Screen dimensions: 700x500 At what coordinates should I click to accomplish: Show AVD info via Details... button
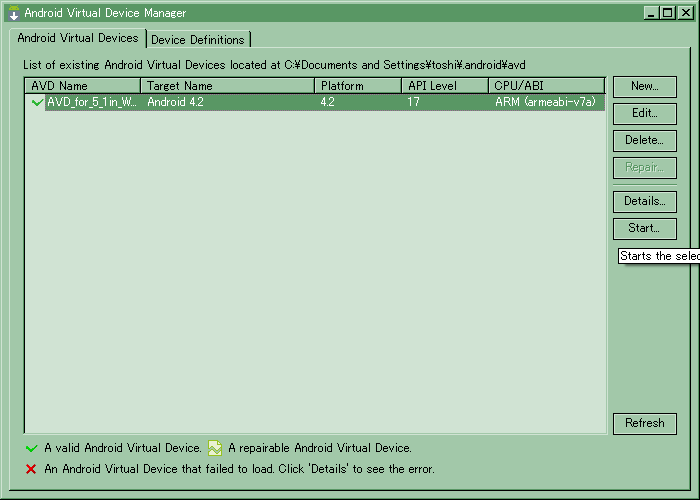pyautogui.click(x=645, y=202)
